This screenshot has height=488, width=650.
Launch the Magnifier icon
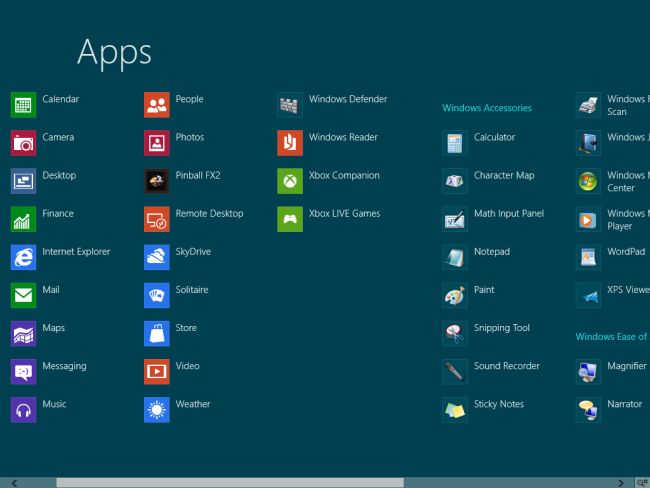coord(588,372)
